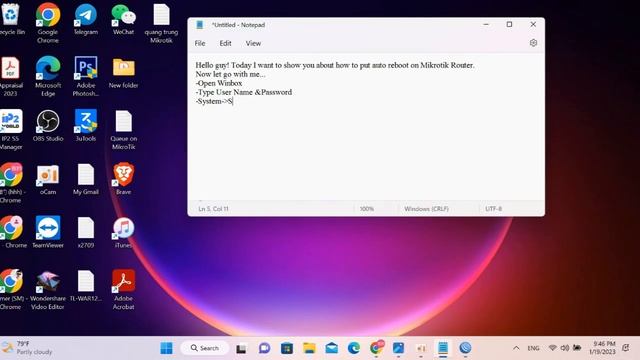Open the Chat app on the taskbar
The image size is (640, 360).
tap(264, 348)
